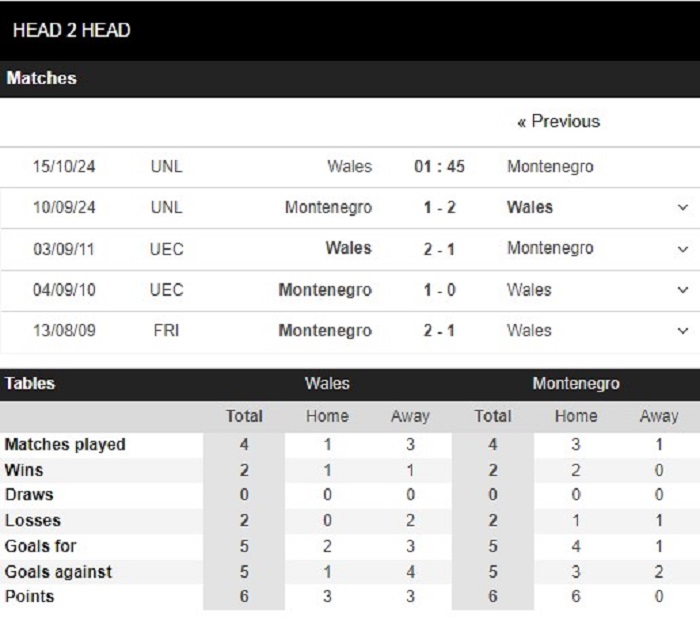Click the Wales column header in Tables
700x617 pixels.
click(x=327, y=384)
